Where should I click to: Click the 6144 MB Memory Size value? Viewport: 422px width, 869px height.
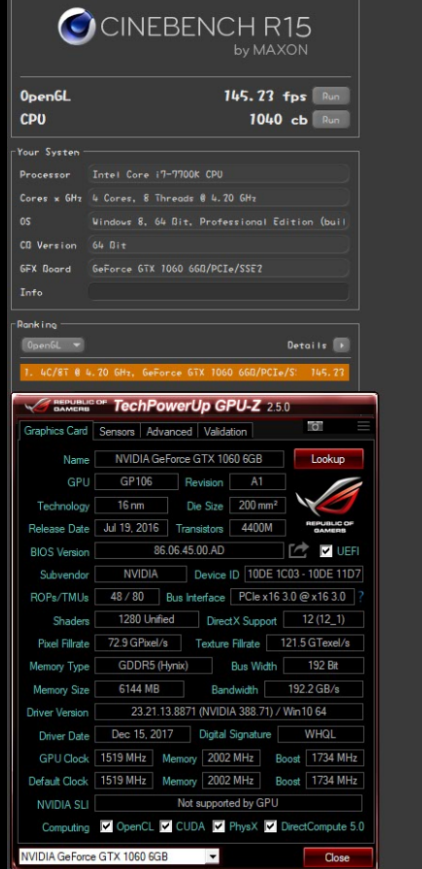[139, 689]
